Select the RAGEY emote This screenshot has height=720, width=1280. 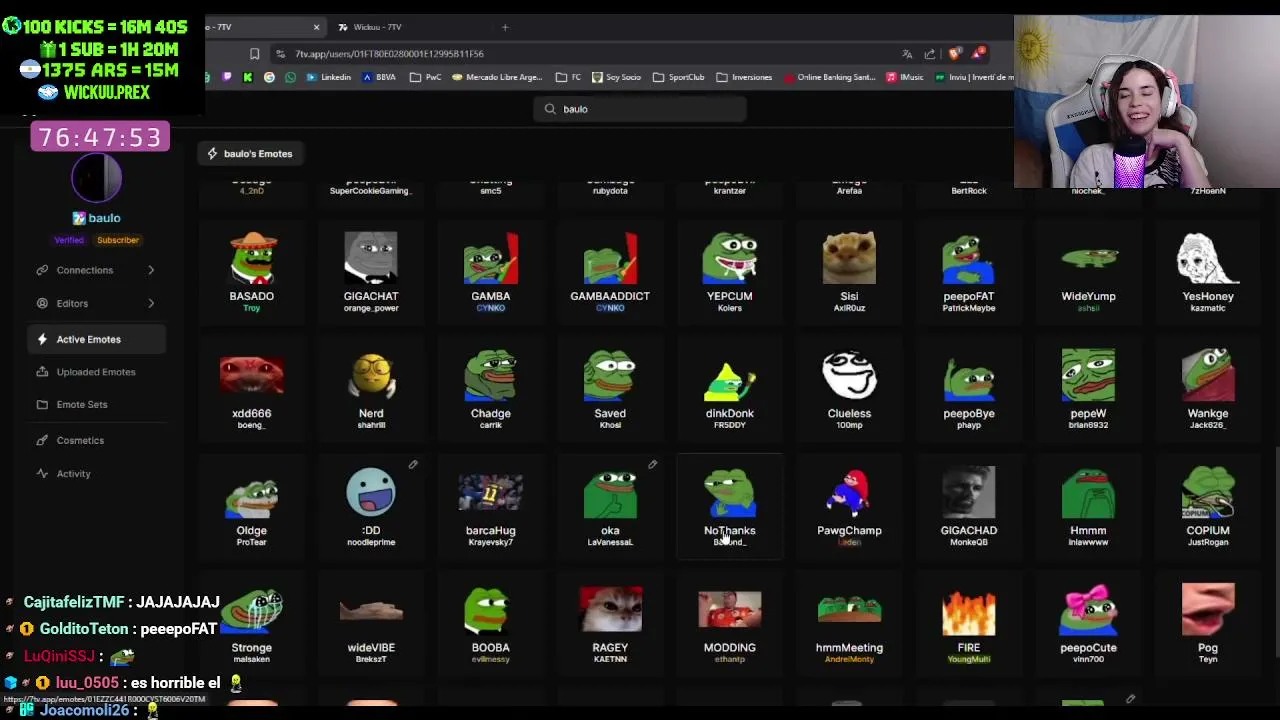(610, 623)
